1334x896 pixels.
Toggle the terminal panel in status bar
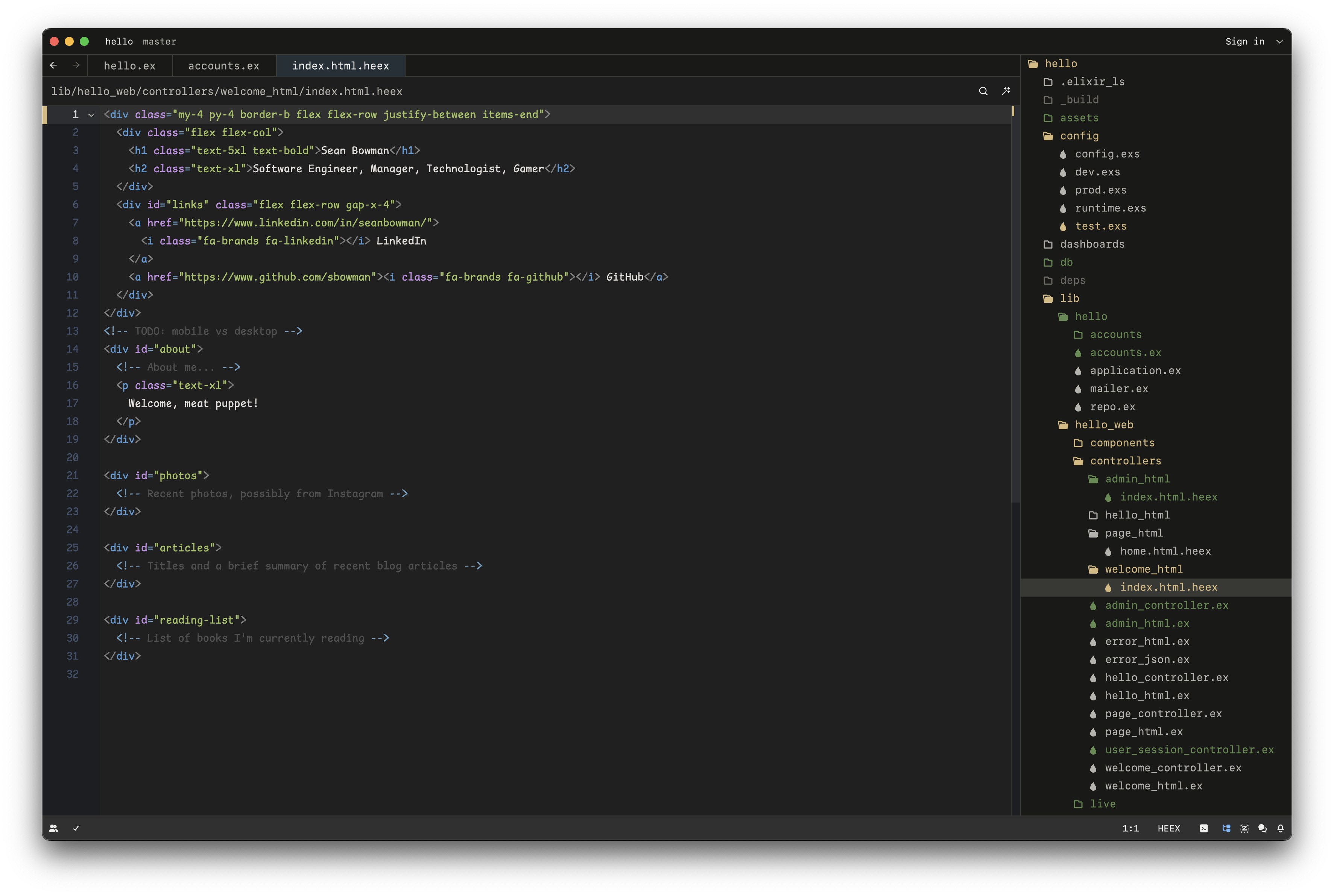[1204, 828]
